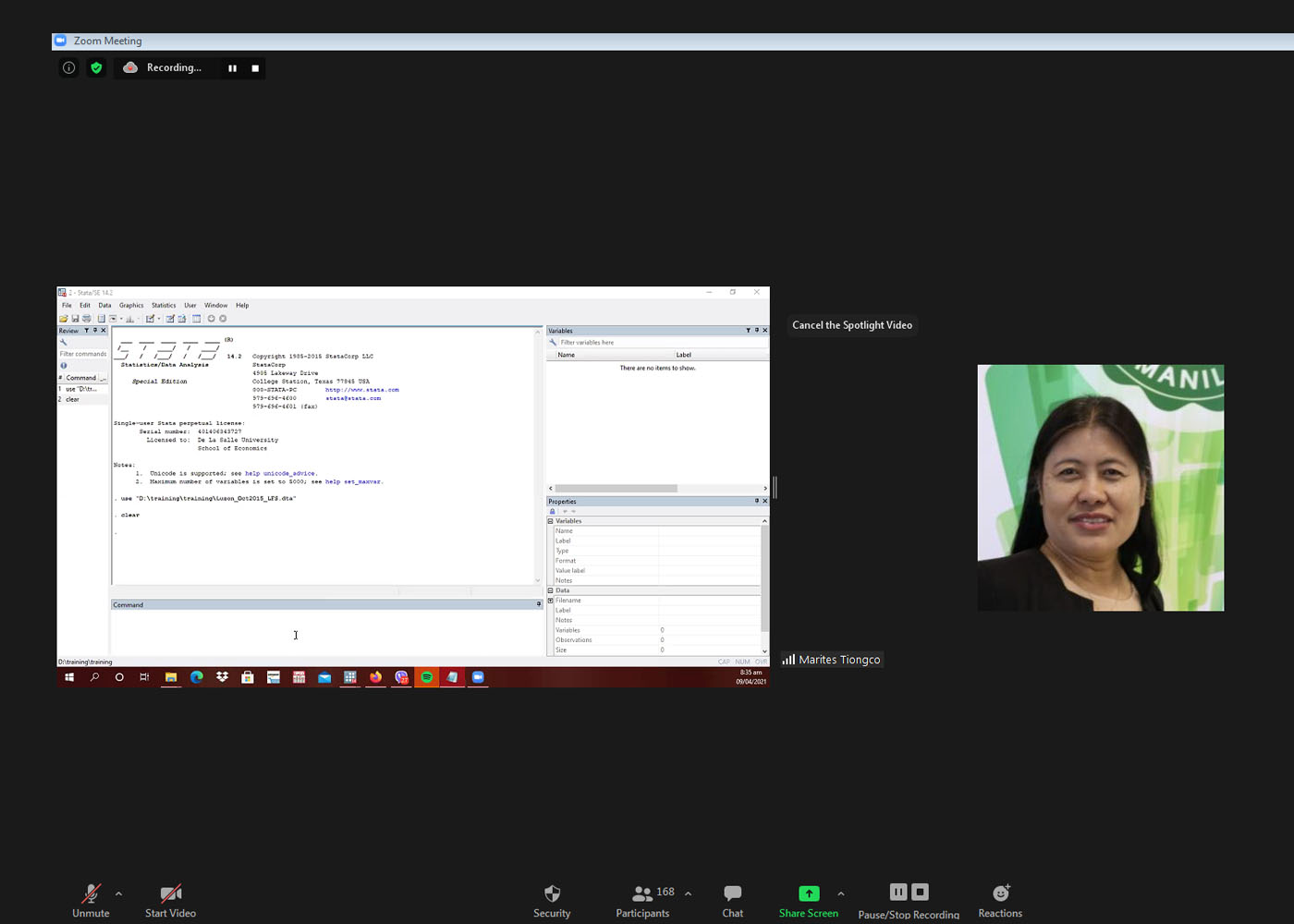Click the green Share Screen icon
The width and height of the screenshot is (1294, 924).
pyautogui.click(x=809, y=894)
